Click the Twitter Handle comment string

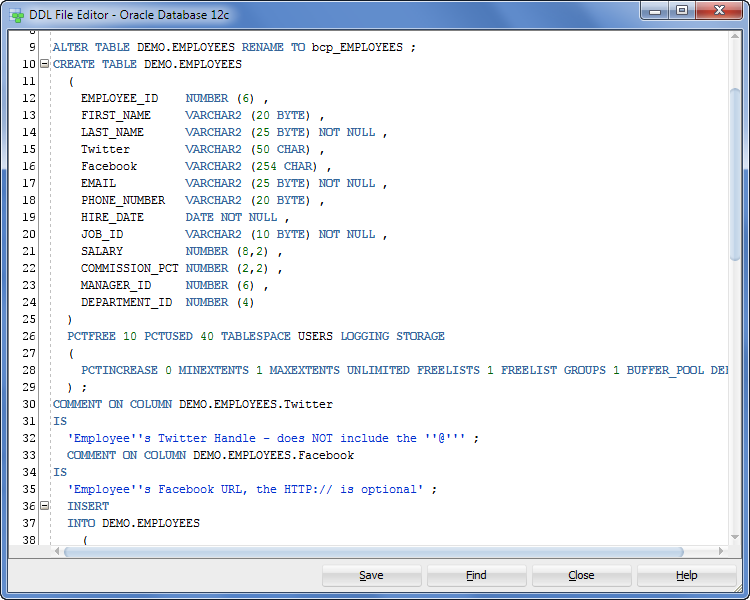coord(266,438)
